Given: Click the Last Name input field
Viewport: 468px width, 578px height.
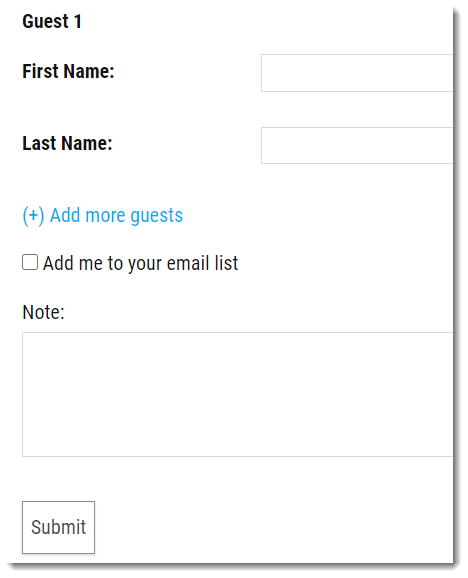Looking at the screenshot, I should (x=357, y=145).
